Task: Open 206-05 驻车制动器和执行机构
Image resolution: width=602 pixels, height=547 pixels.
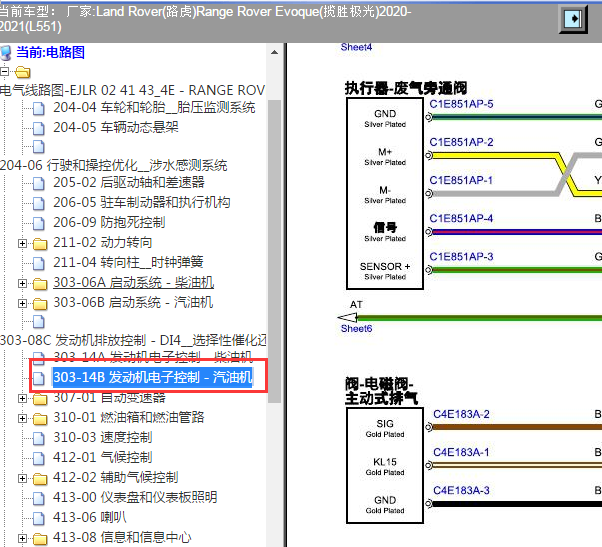Action: tap(142, 202)
